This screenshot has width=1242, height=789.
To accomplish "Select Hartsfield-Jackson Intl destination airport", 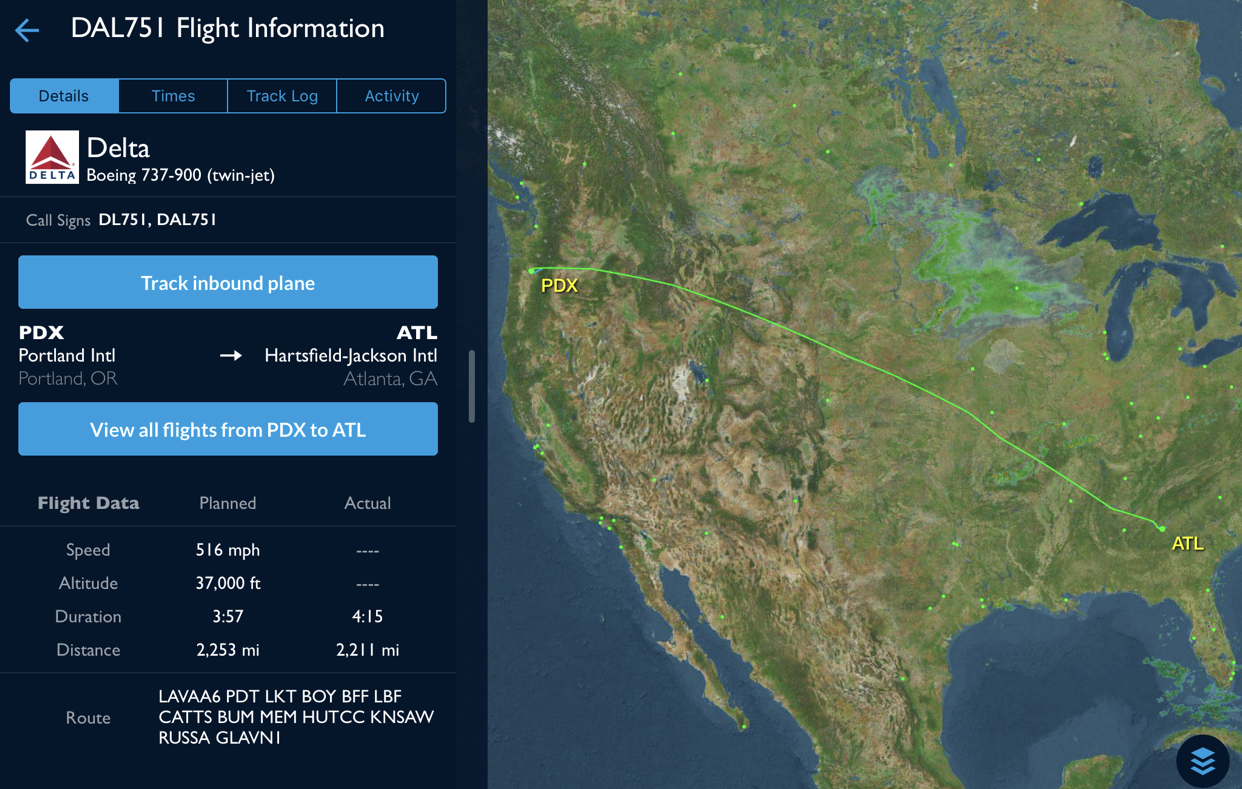I will 350,356.
